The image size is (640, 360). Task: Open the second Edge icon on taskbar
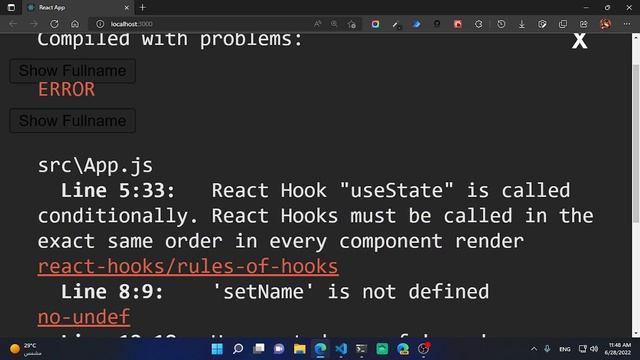(403, 349)
